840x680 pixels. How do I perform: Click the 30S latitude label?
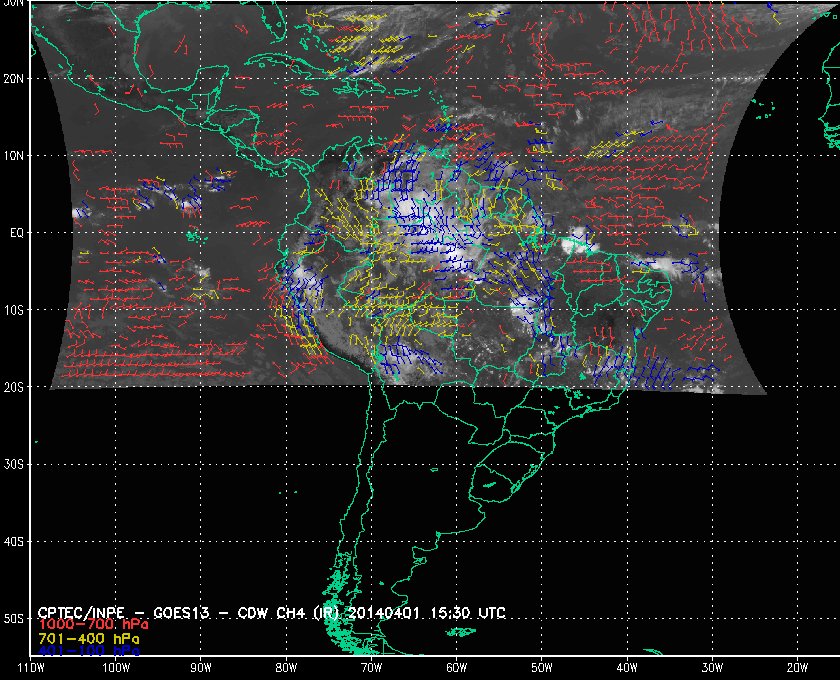click(13, 465)
